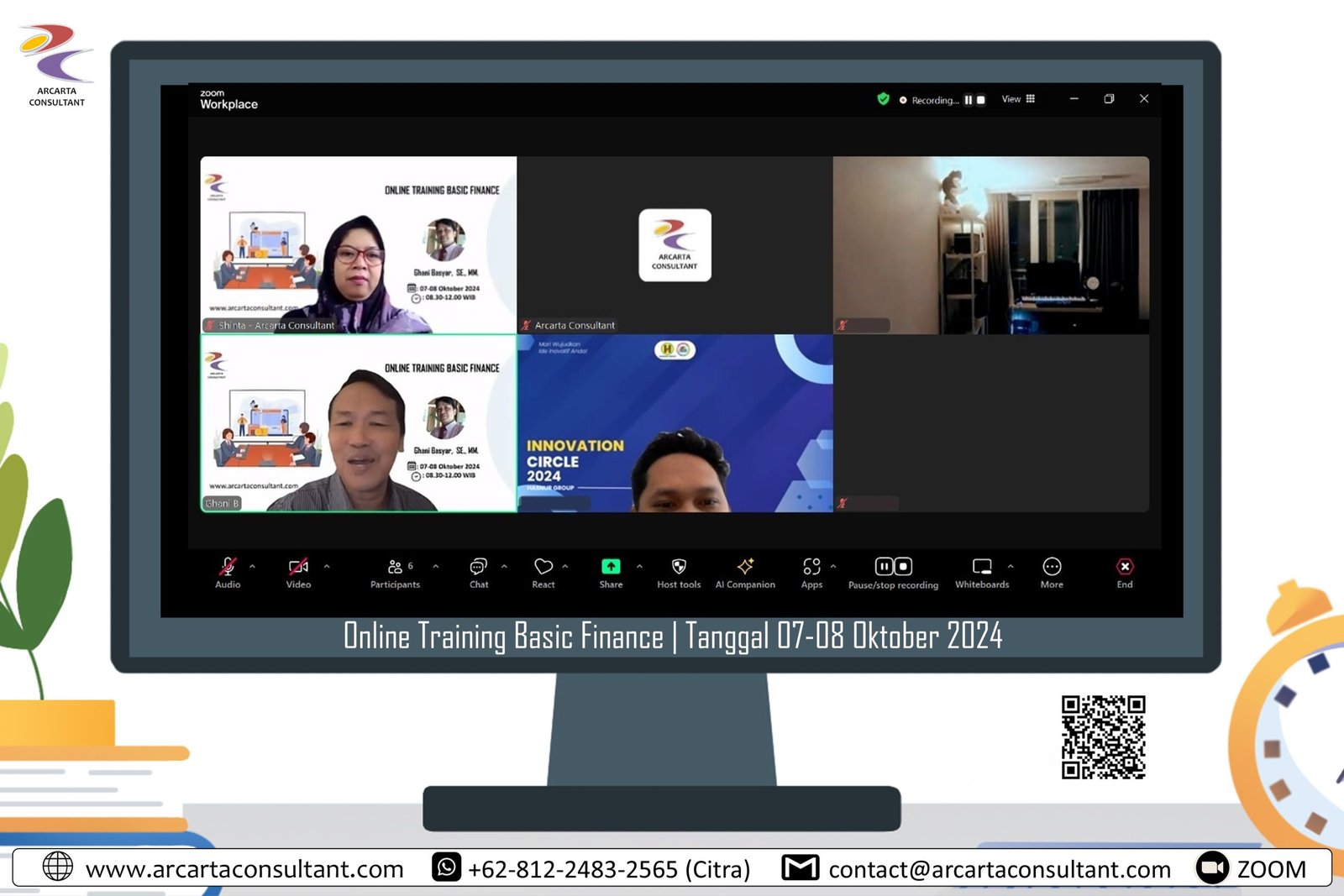The width and height of the screenshot is (1344, 896).
Task: Turn on camera with Video button
Action: 298,567
